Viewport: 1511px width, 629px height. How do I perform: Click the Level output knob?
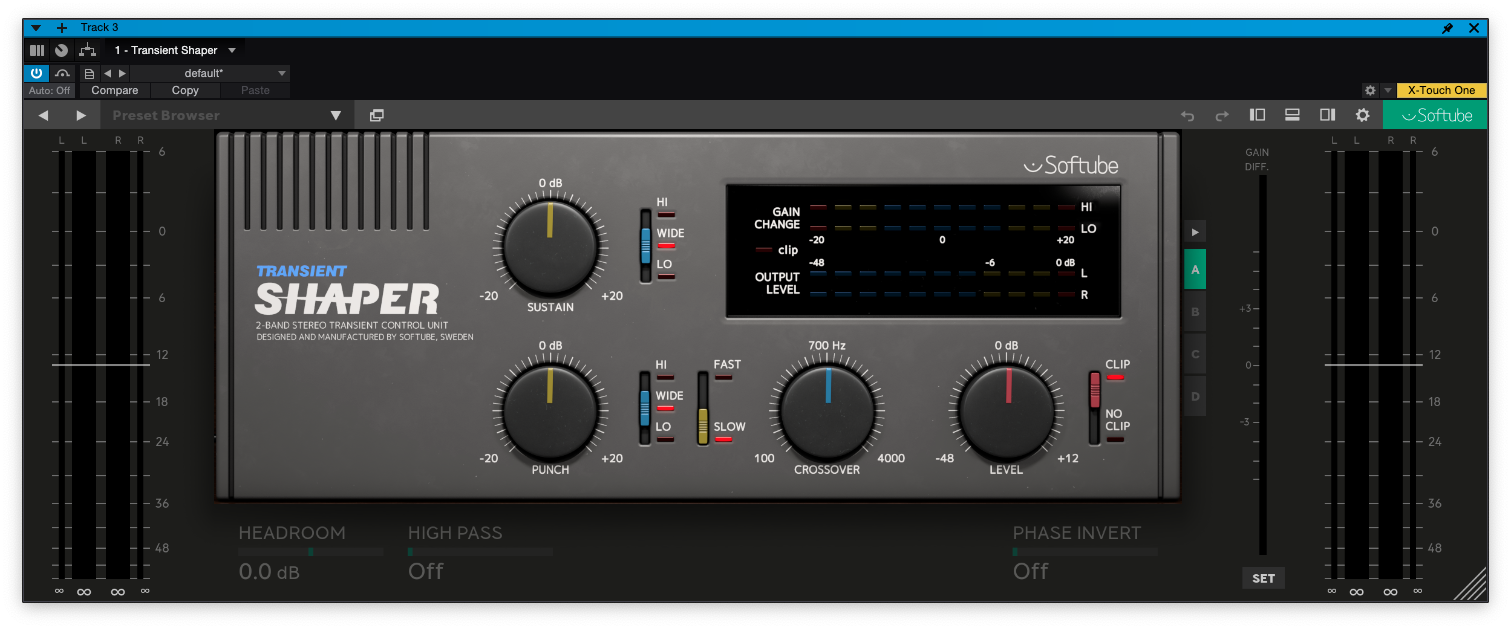click(x=1006, y=409)
